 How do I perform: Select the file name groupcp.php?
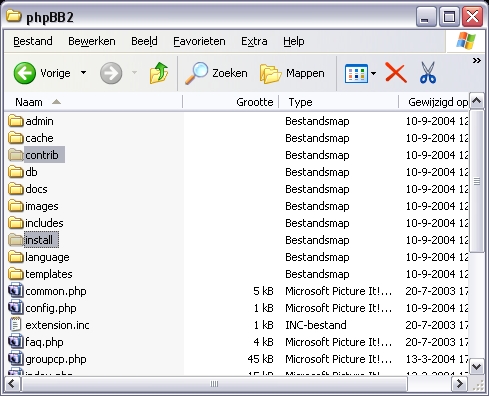(x=56, y=359)
